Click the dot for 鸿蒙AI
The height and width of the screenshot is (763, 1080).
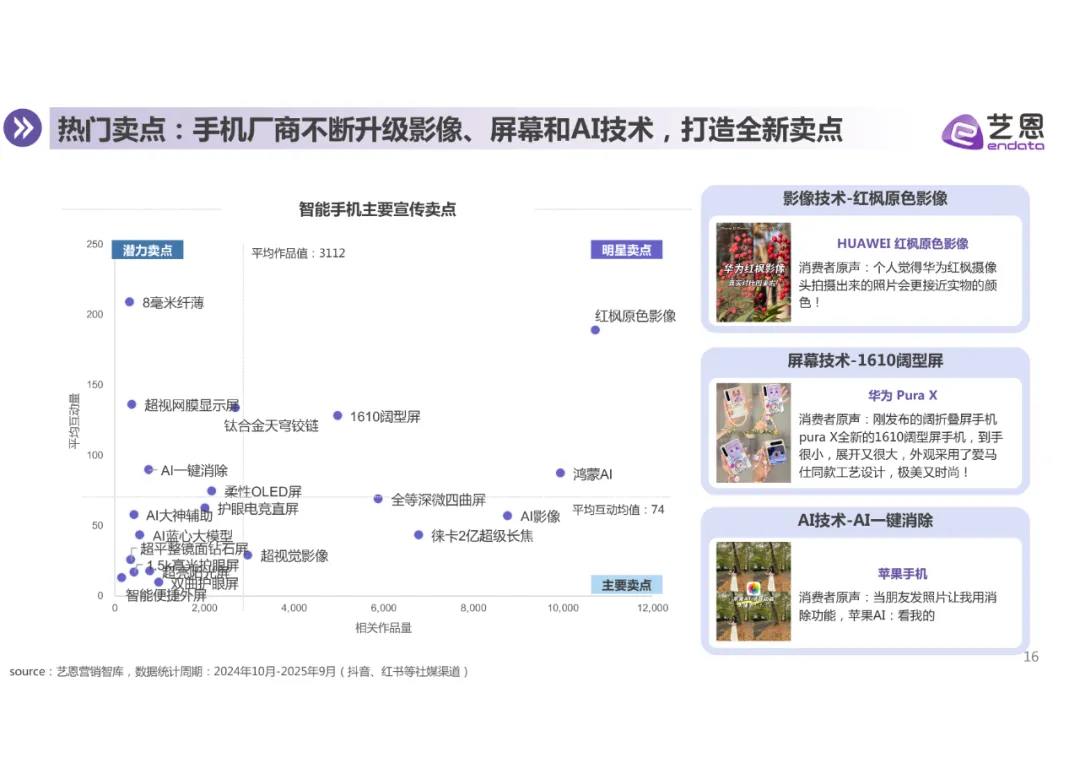[560, 472]
